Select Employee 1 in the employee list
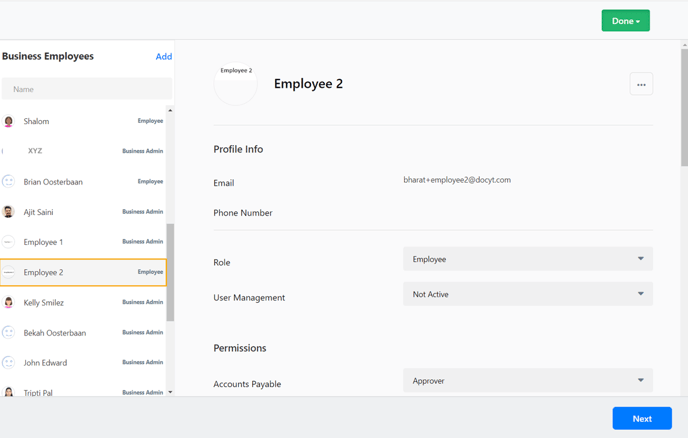The image size is (688, 438). [x=83, y=242]
